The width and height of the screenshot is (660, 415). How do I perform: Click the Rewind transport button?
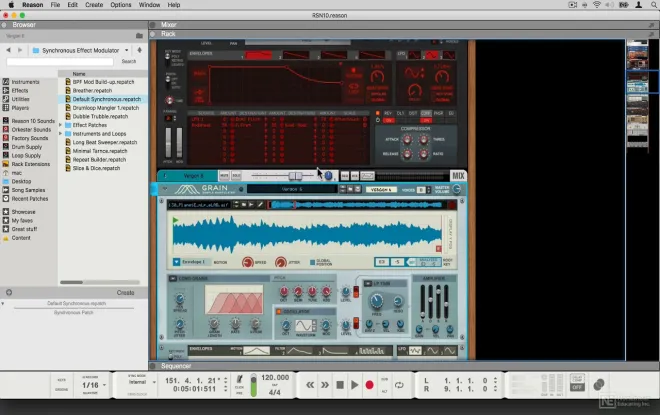(310, 385)
